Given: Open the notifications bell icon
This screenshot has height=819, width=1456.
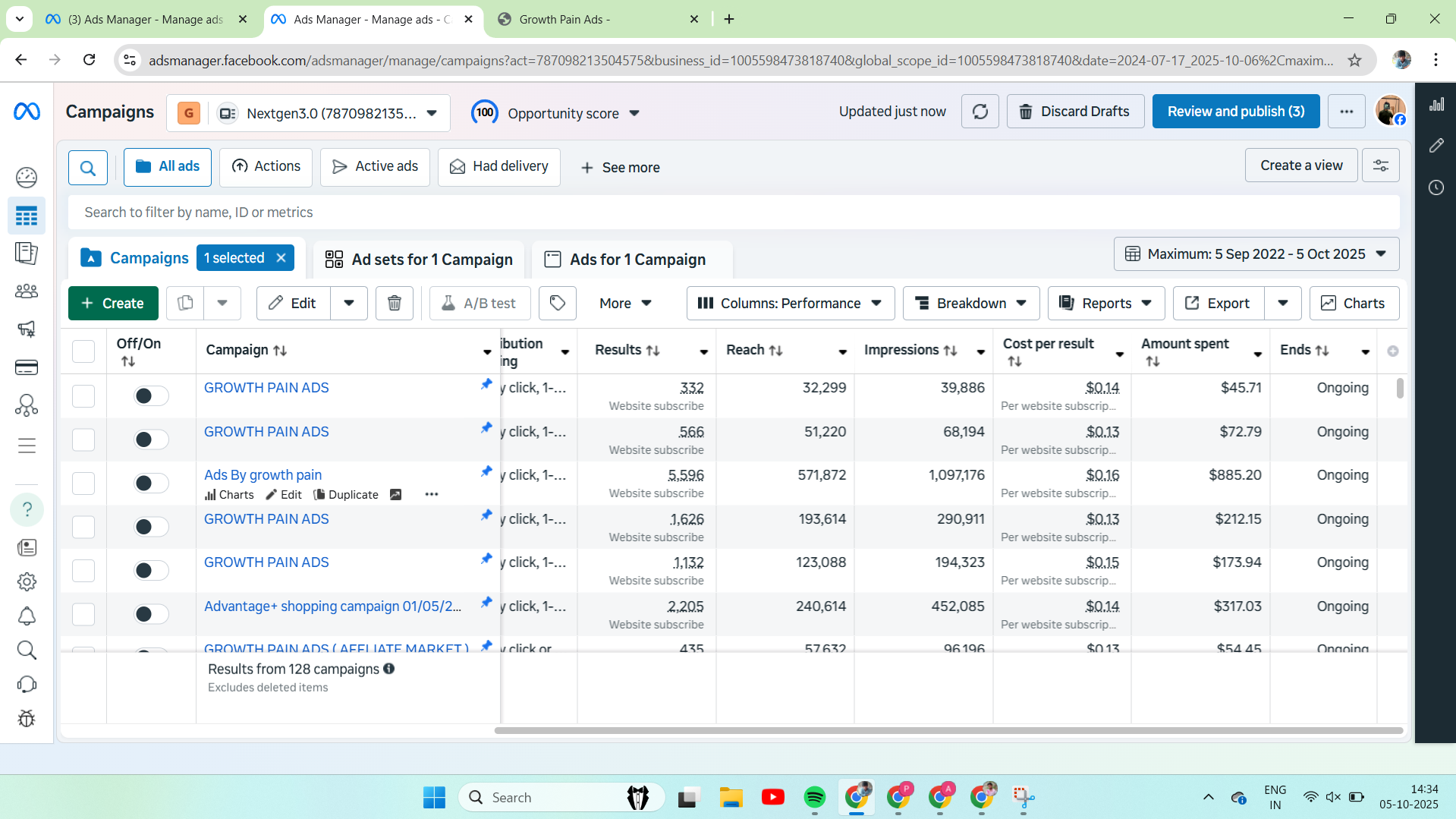Looking at the screenshot, I should [x=27, y=616].
